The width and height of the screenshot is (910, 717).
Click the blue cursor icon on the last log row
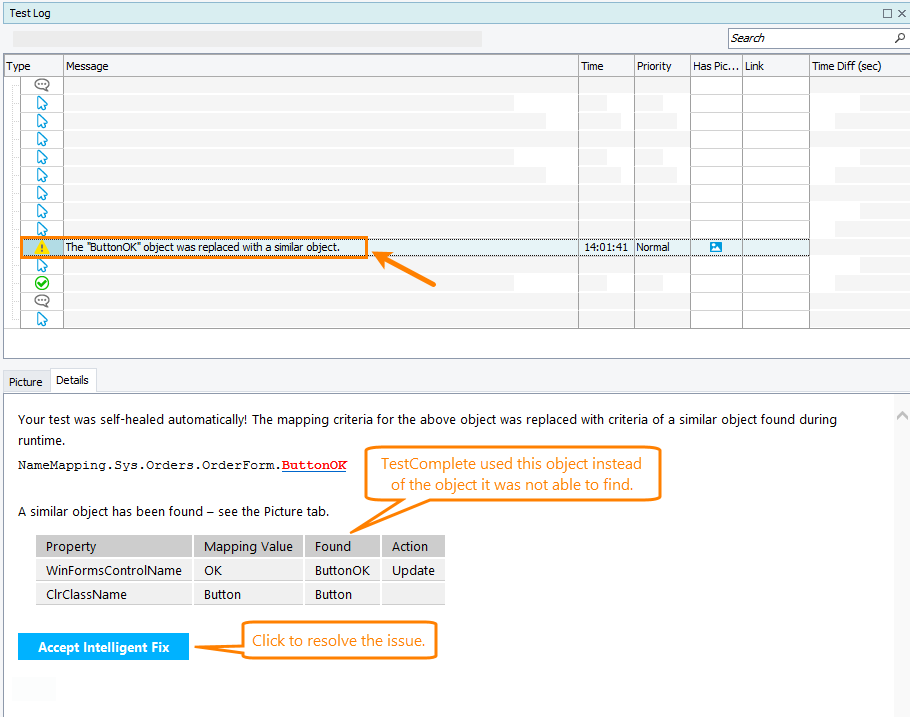(41, 319)
